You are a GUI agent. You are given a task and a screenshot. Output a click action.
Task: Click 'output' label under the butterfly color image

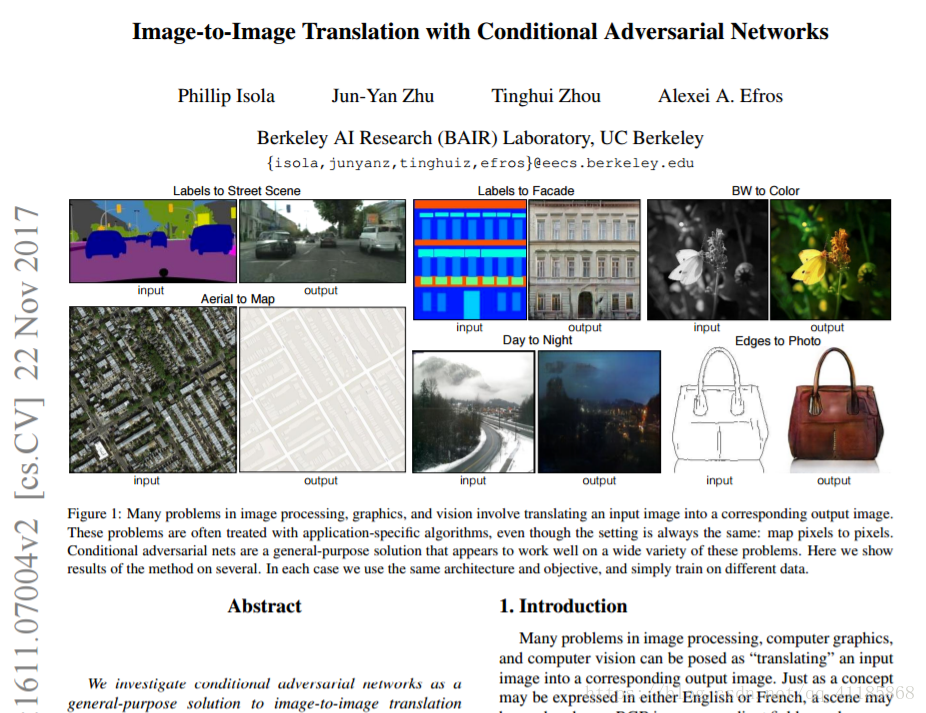[827, 327]
